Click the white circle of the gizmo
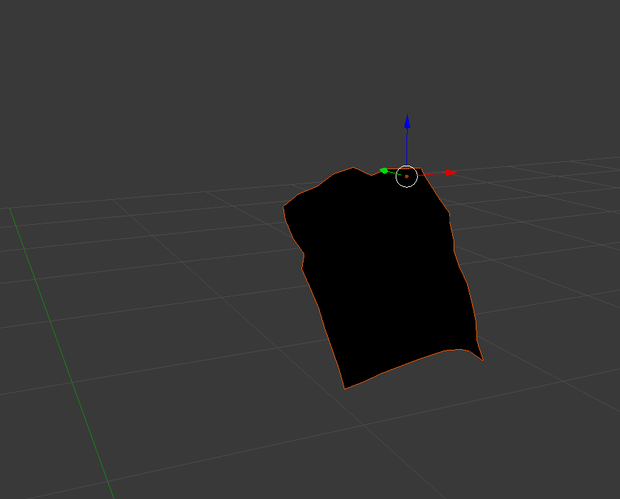This screenshot has height=499, width=620. [x=406, y=176]
